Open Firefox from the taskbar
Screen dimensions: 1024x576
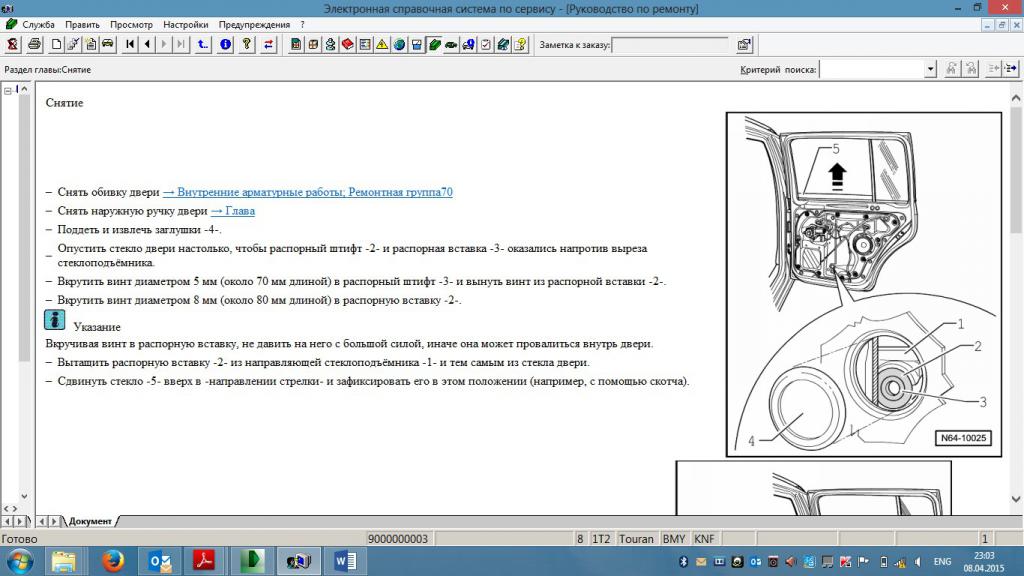[113, 561]
